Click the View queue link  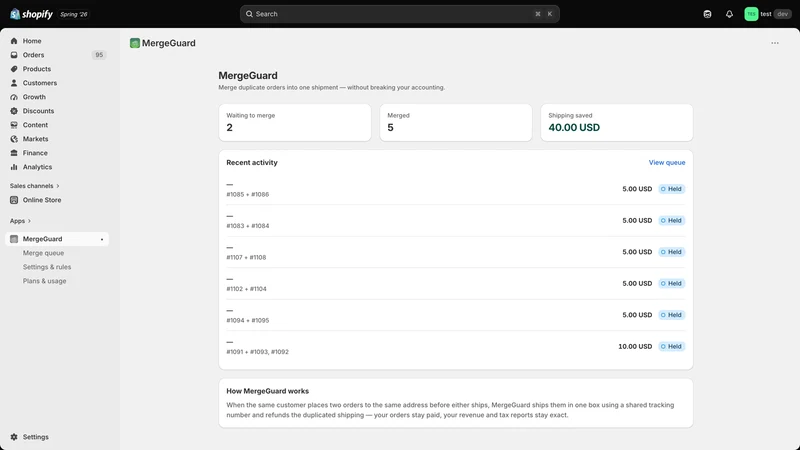click(667, 162)
